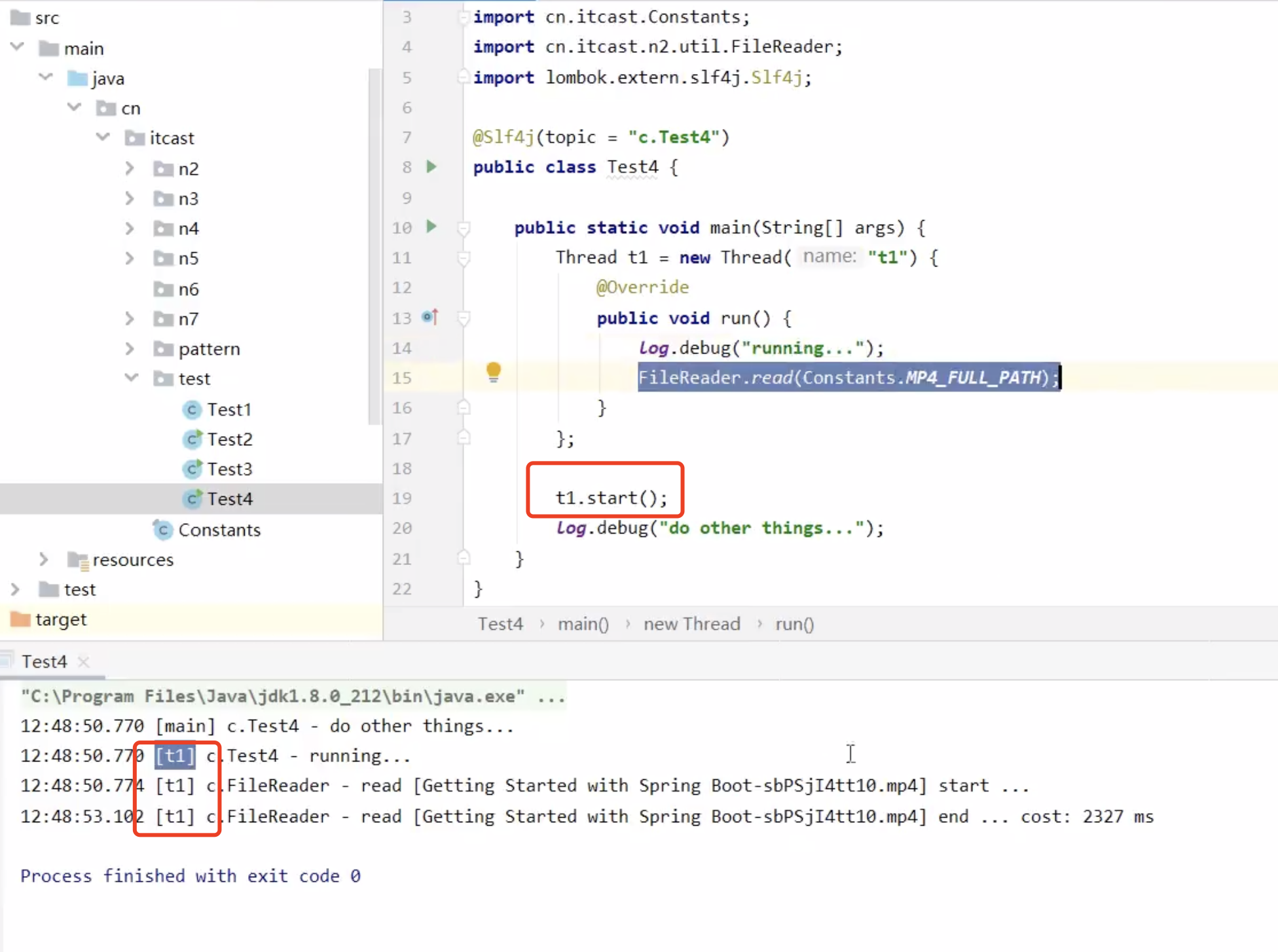
Task: Toggle fold marker next to first import line
Action: point(464,17)
